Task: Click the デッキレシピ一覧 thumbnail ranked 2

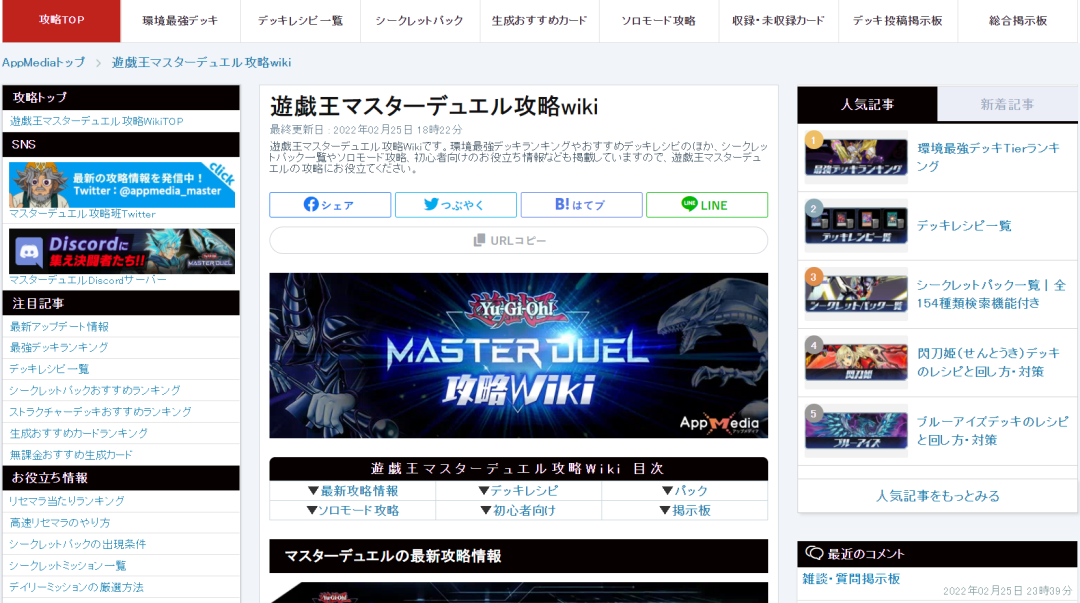Action: (x=856, y=225)
